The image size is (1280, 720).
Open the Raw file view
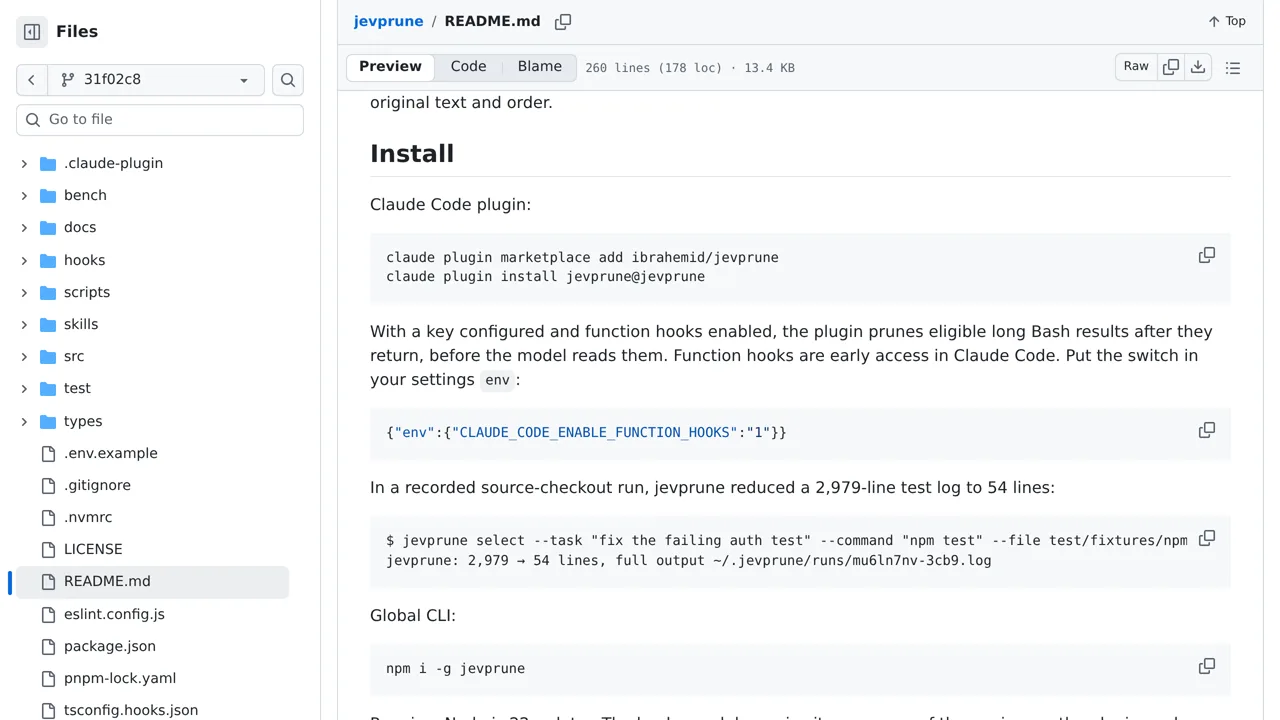[1136, 67]
